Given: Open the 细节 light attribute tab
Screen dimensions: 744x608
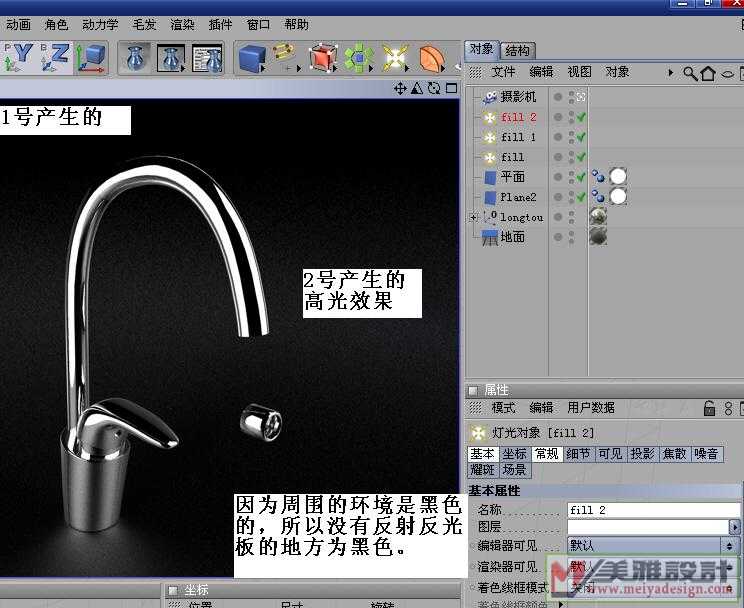Looking at the screenshot, I should (578, 454).
